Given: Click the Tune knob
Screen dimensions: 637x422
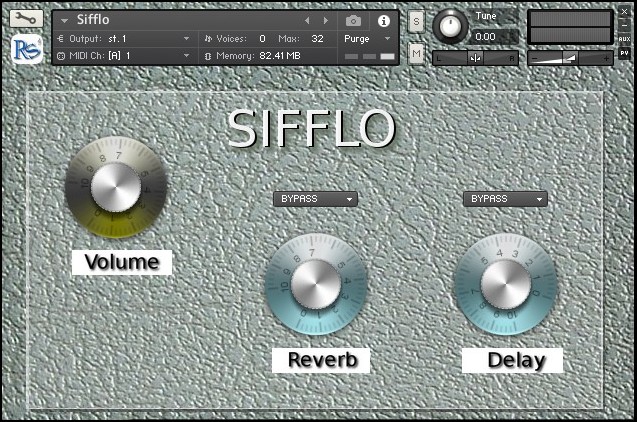Looking at the screenshot, I should (x=450, y=26).
